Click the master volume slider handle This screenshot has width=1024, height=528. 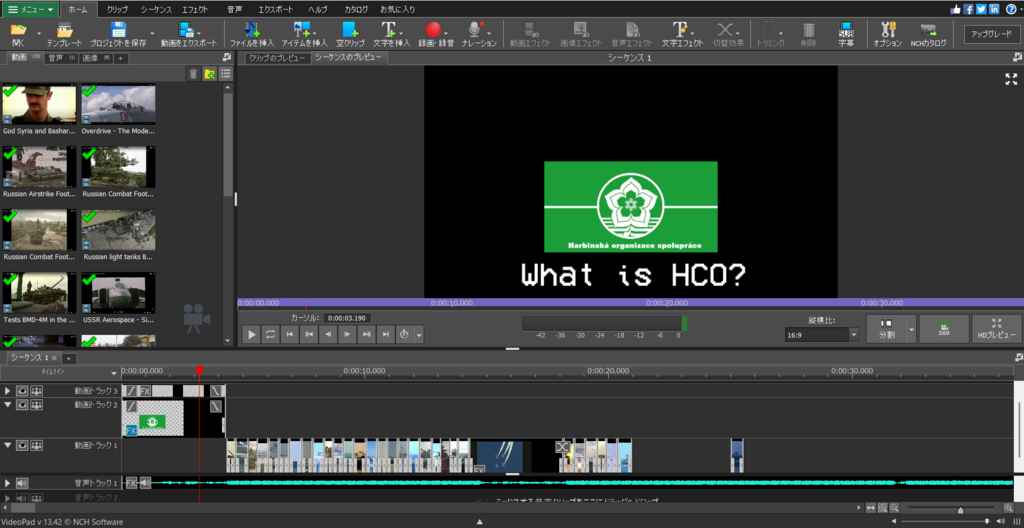click(987, 521)
